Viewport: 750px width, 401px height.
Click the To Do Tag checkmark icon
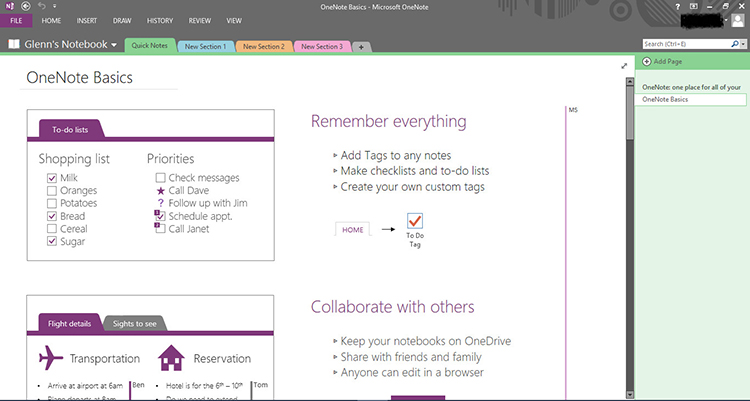tap(415, 221)
